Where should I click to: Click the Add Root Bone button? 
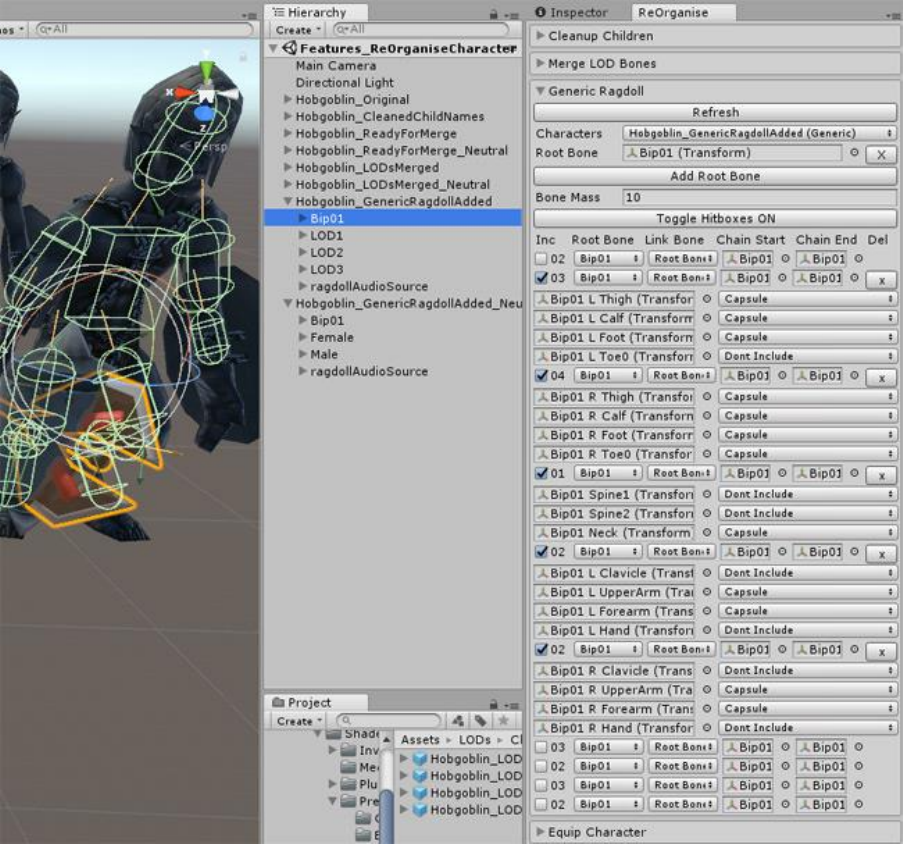coord(715,176)
